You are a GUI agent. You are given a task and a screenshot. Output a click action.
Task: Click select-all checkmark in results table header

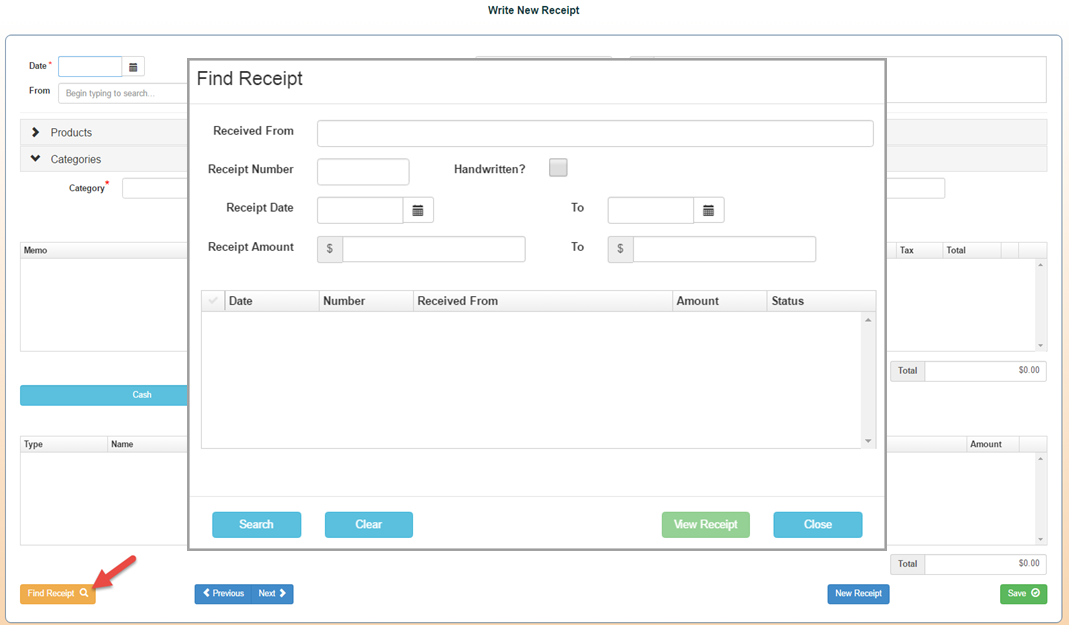[x=213, y=301]
